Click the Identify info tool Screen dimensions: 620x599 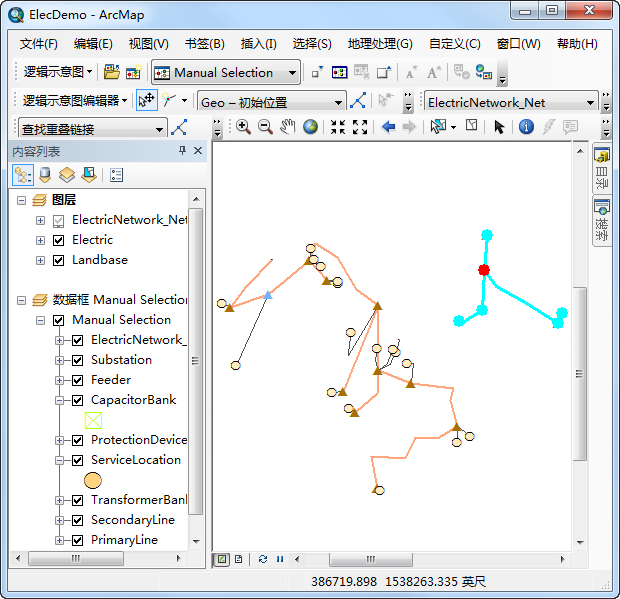(x=526, y=127)
